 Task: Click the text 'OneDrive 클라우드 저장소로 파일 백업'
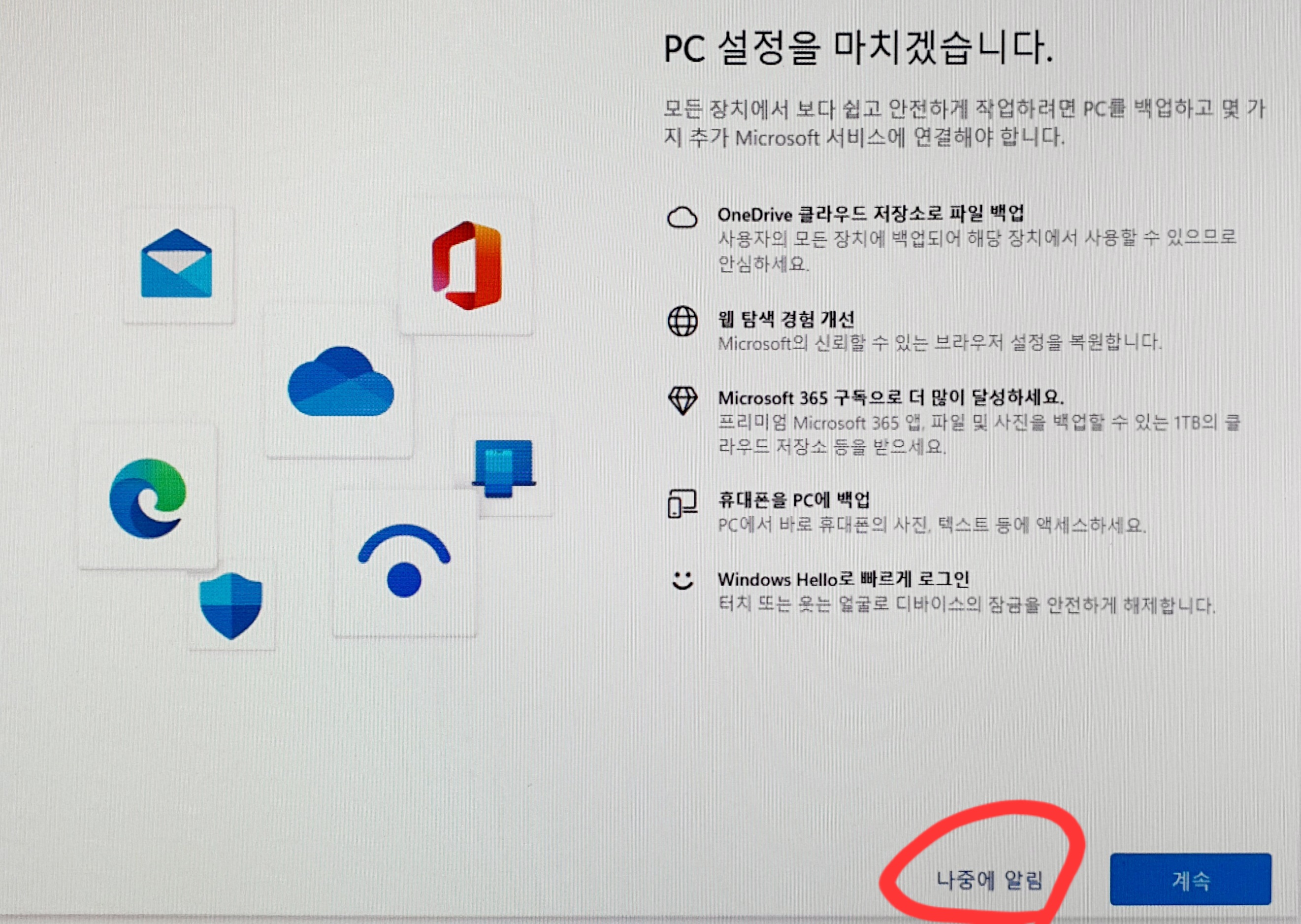coord(870,214)
